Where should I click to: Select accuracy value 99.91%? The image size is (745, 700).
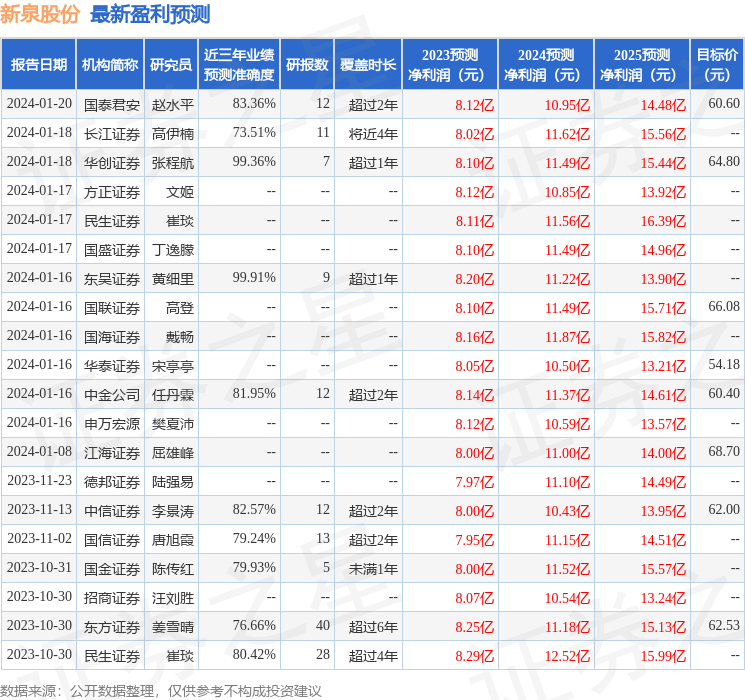click(x=254, y=278)
